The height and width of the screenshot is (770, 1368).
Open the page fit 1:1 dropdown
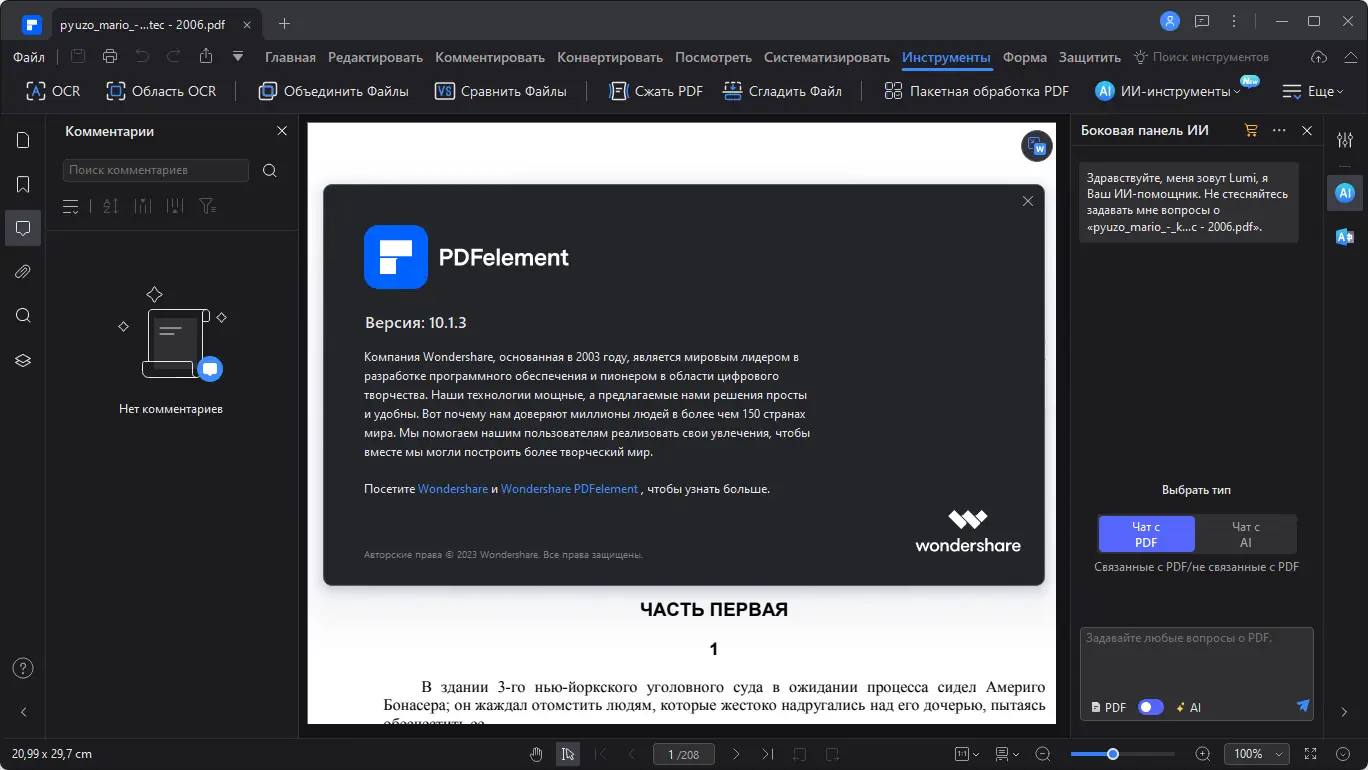click(965, 754)
